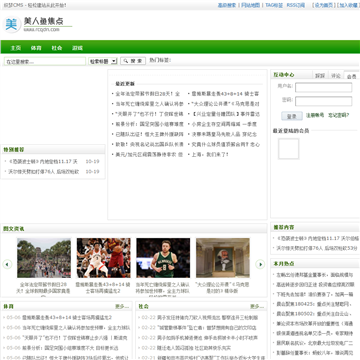Switch to the 踩踩 tab in 互动中心
Image resolution: width=360 pixels, height=360 pixels.
click(320, 76)
